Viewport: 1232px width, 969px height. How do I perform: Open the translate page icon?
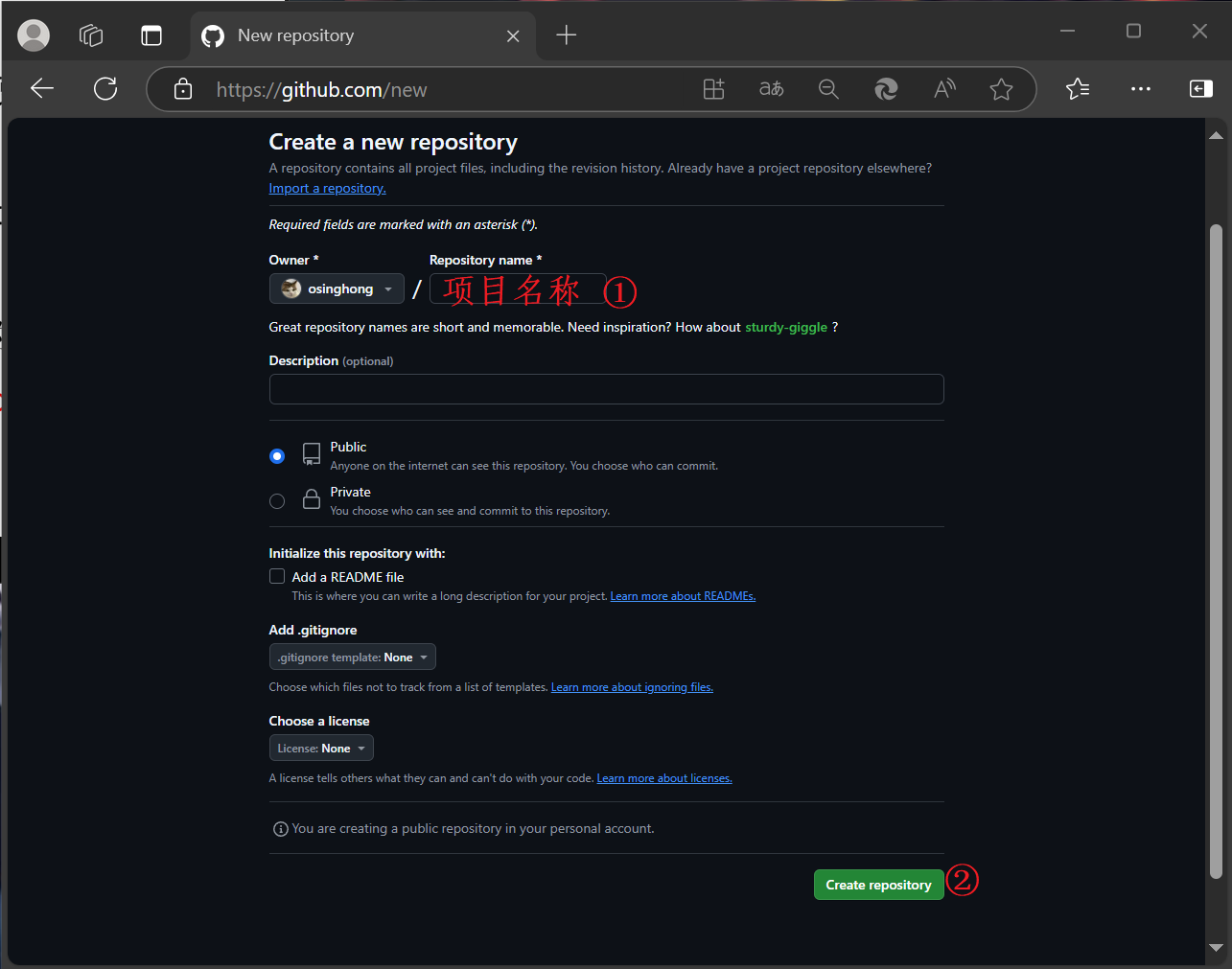[771, 89]
